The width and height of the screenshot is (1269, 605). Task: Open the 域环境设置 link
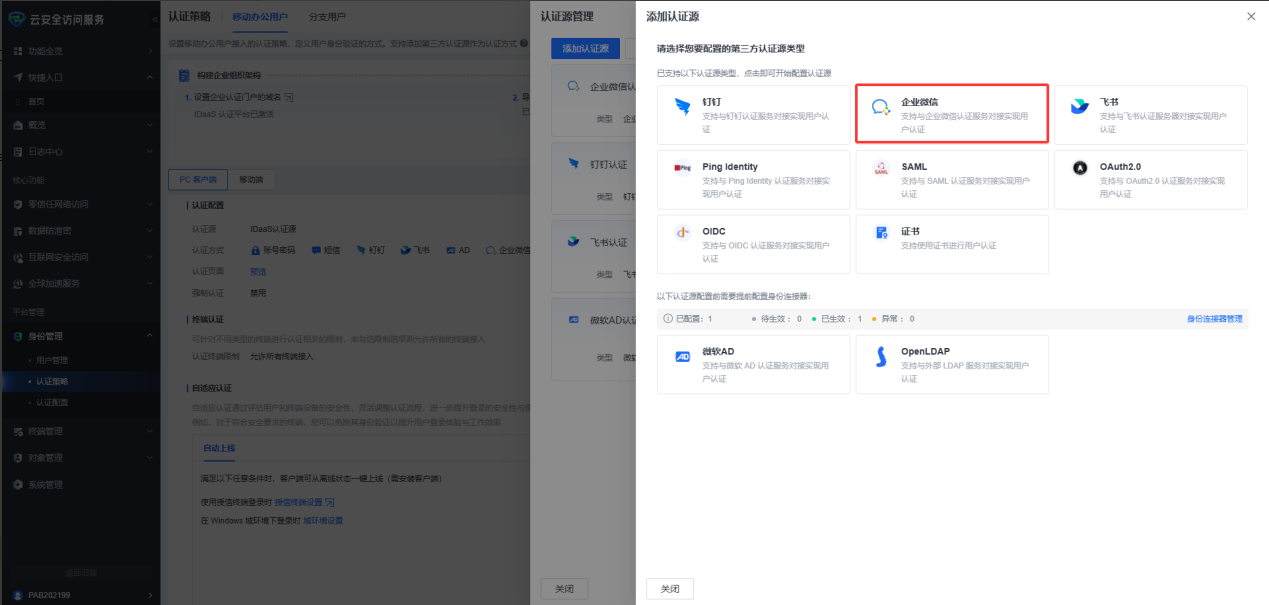pyautogui.click(x=323, y=521)
